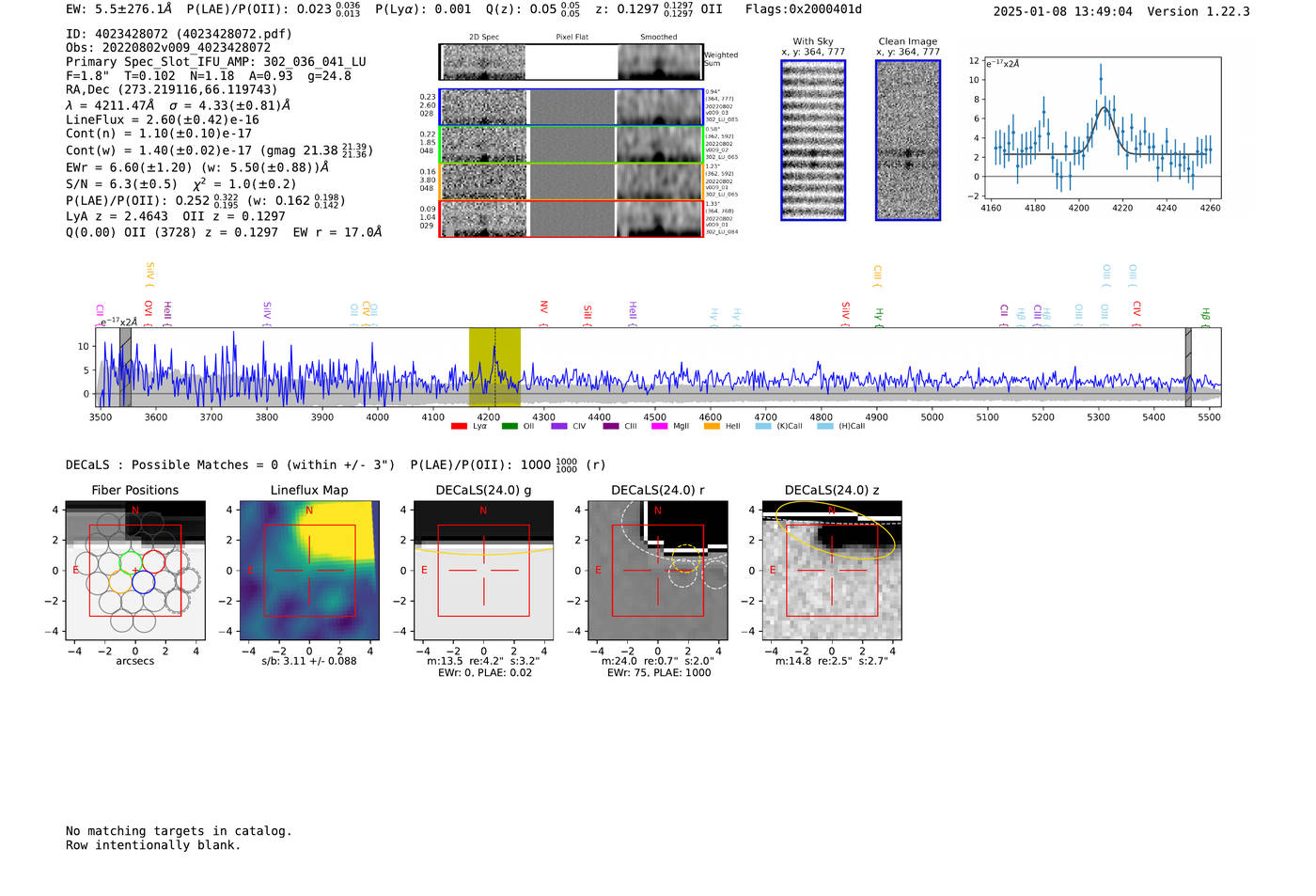Image resolution: width=1316 pixels, height=896 pixels.
Task: Click the s/b: 3.11 +/- 0.088 label
Action: (309, 661)
